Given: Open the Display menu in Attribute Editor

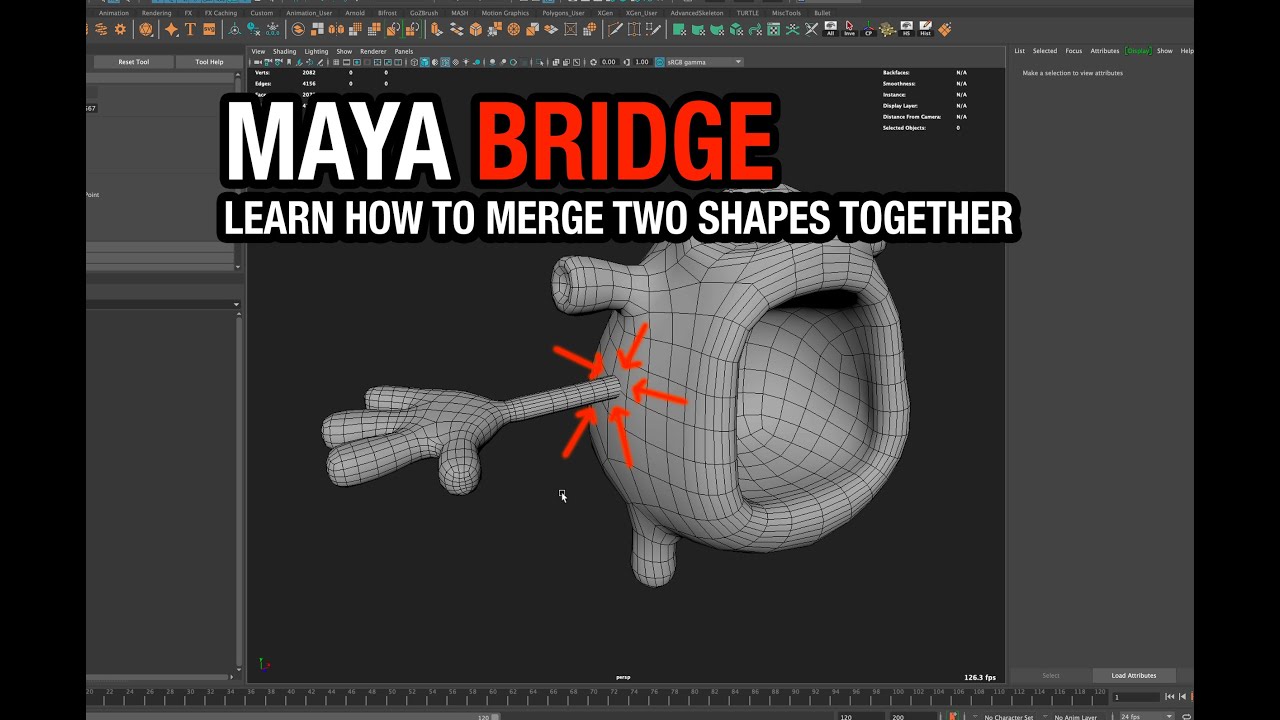Looking at the screenshot, I should [1139, 51].
